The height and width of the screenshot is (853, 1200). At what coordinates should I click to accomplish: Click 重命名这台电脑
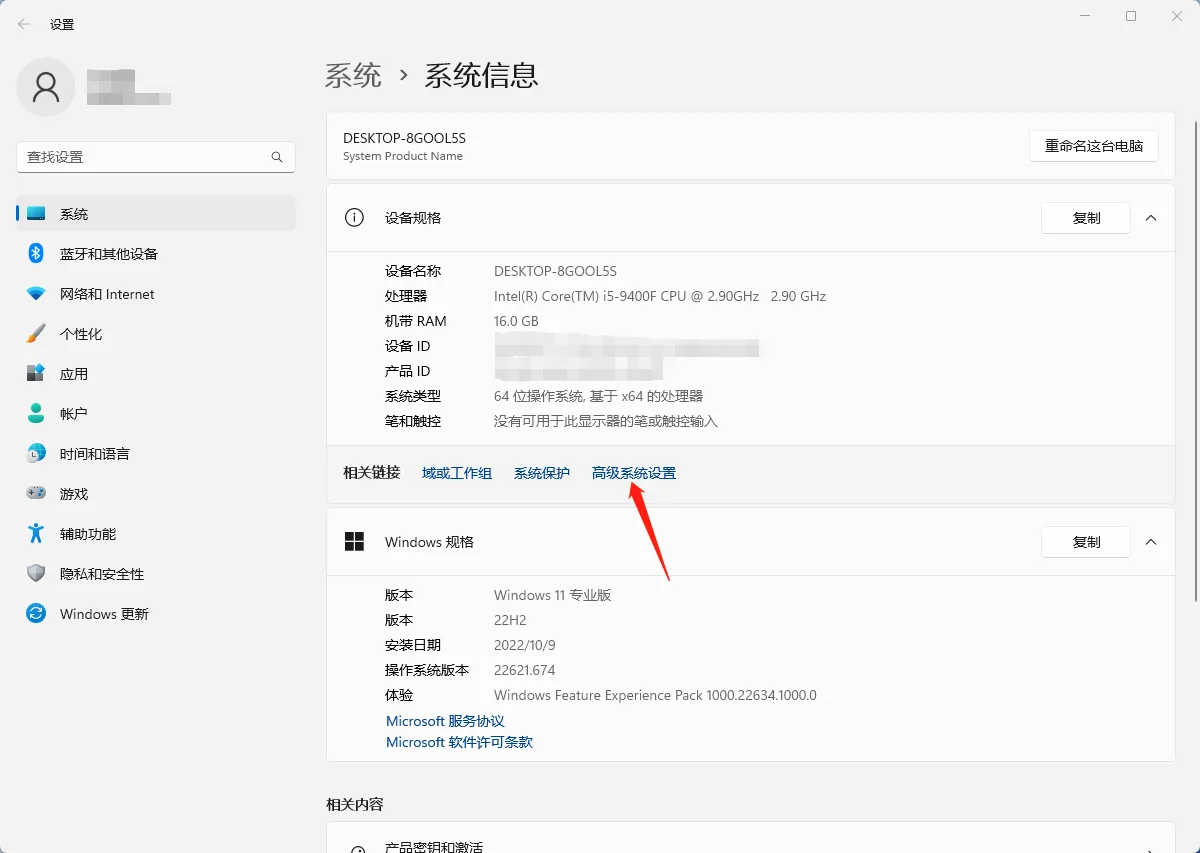1093,146
